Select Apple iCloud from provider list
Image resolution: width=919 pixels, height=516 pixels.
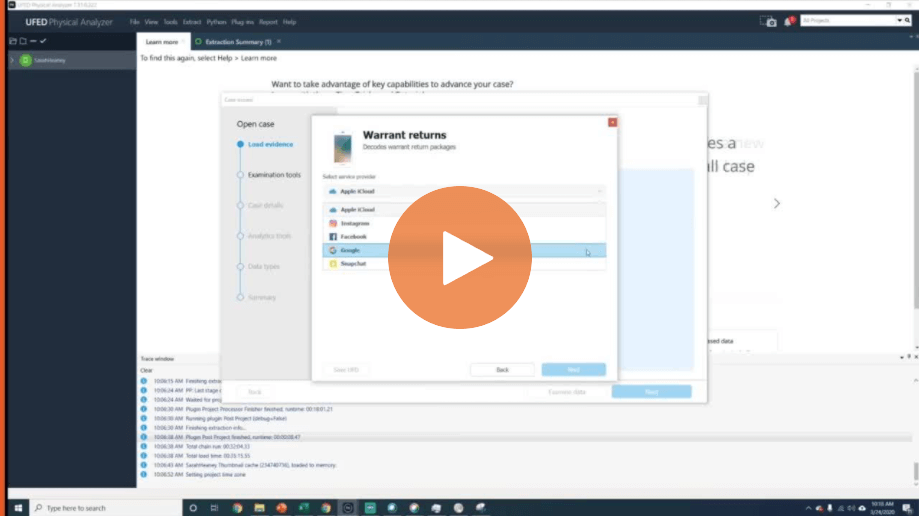[x=464, y=209]
